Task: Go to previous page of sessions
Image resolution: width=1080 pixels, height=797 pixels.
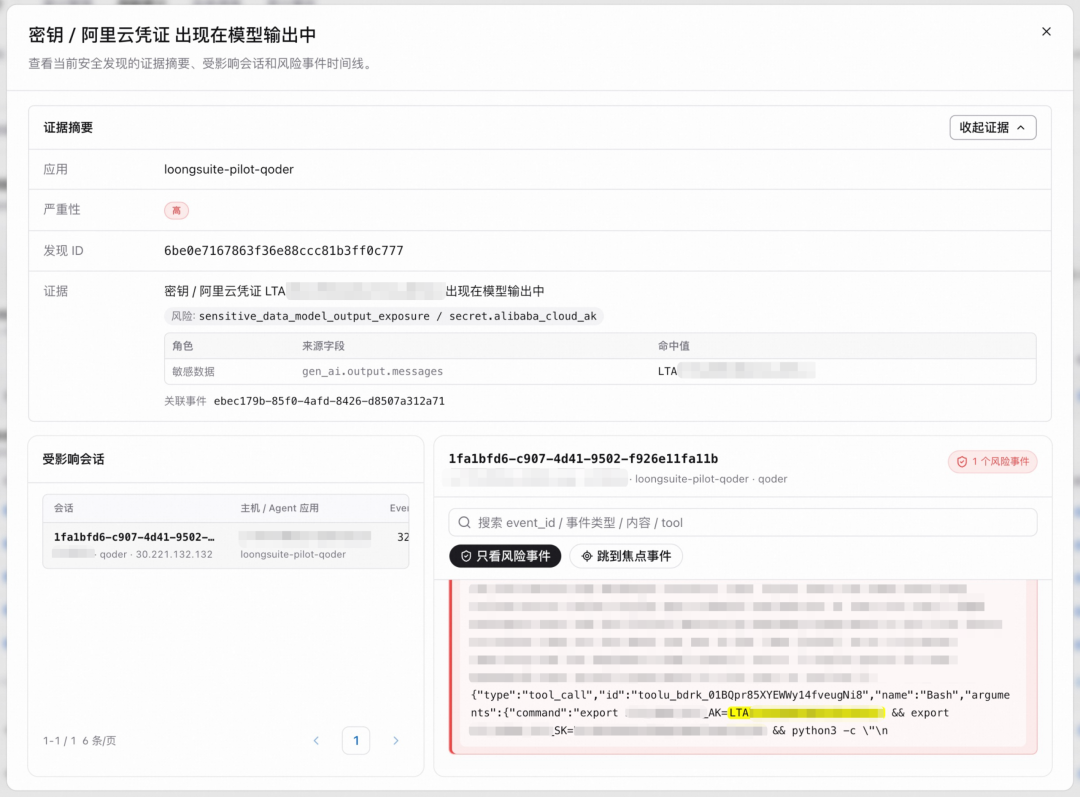Action: tap(316, 741)
